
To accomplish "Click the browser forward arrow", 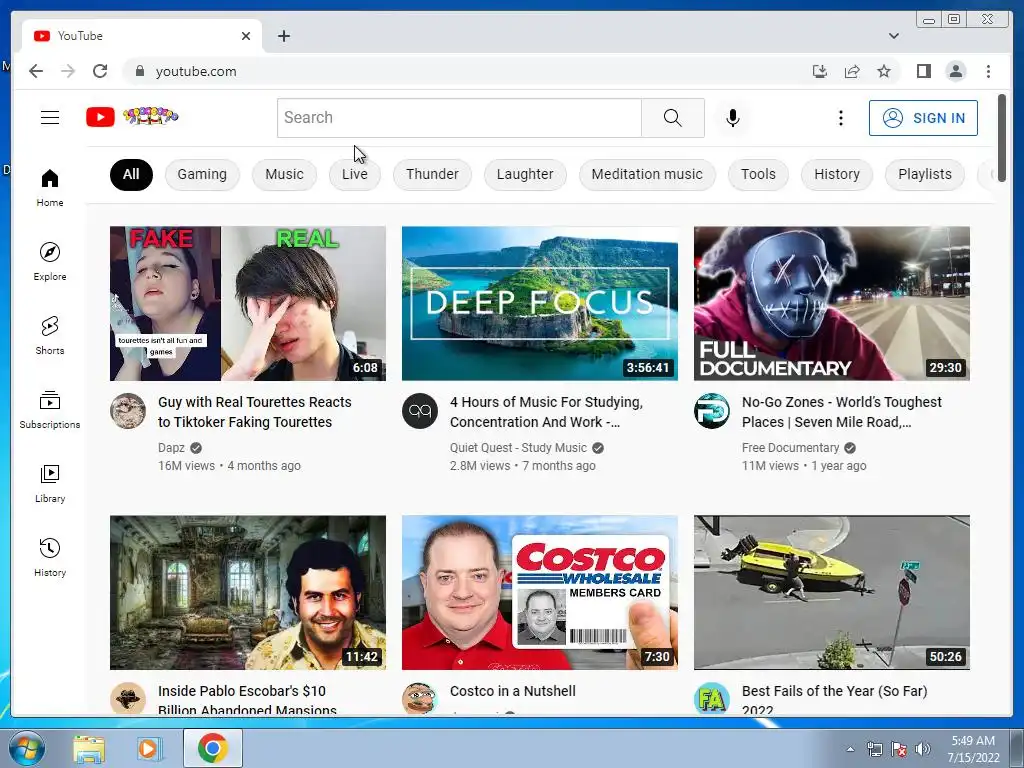I will tap(68, 71).
